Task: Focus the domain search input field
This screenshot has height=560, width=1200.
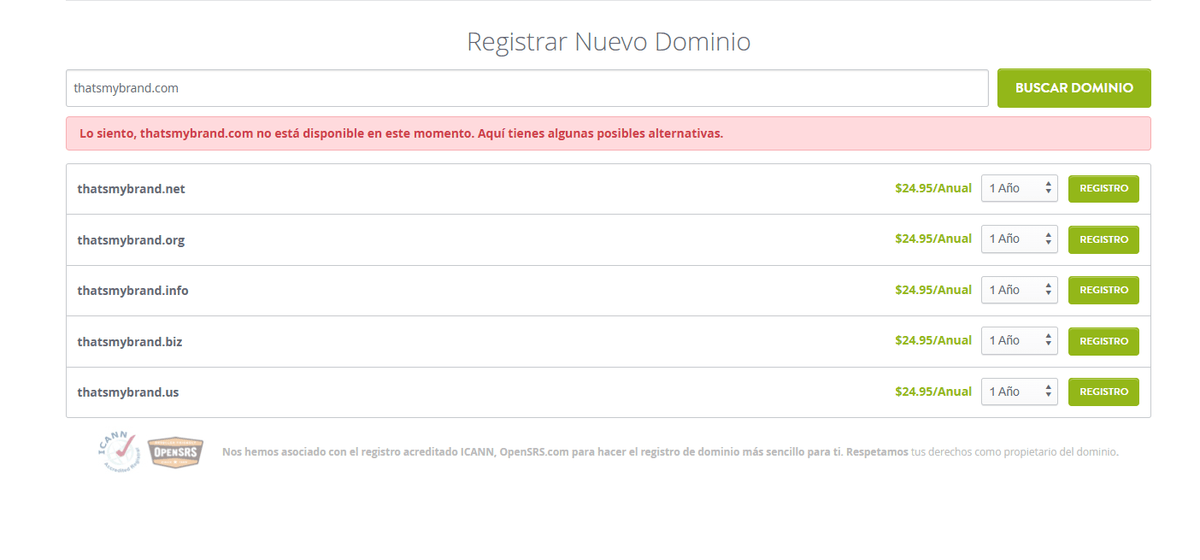Action: 527,88
